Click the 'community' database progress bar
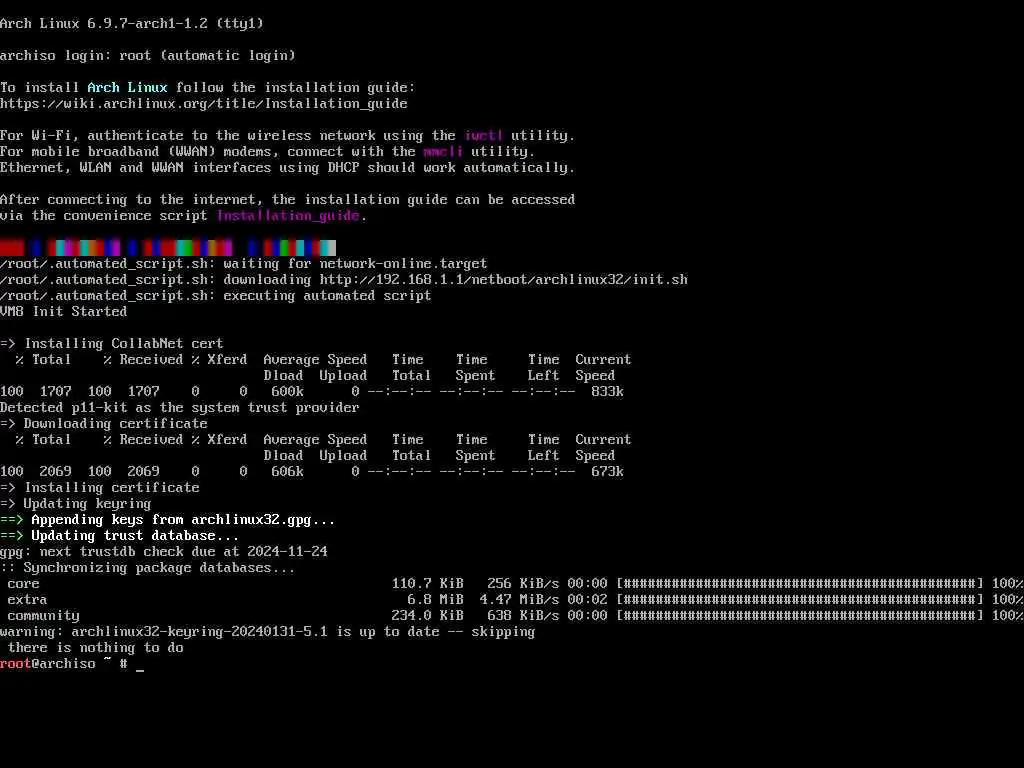Viewport: 1024px width, 768px height. [800, 615]
